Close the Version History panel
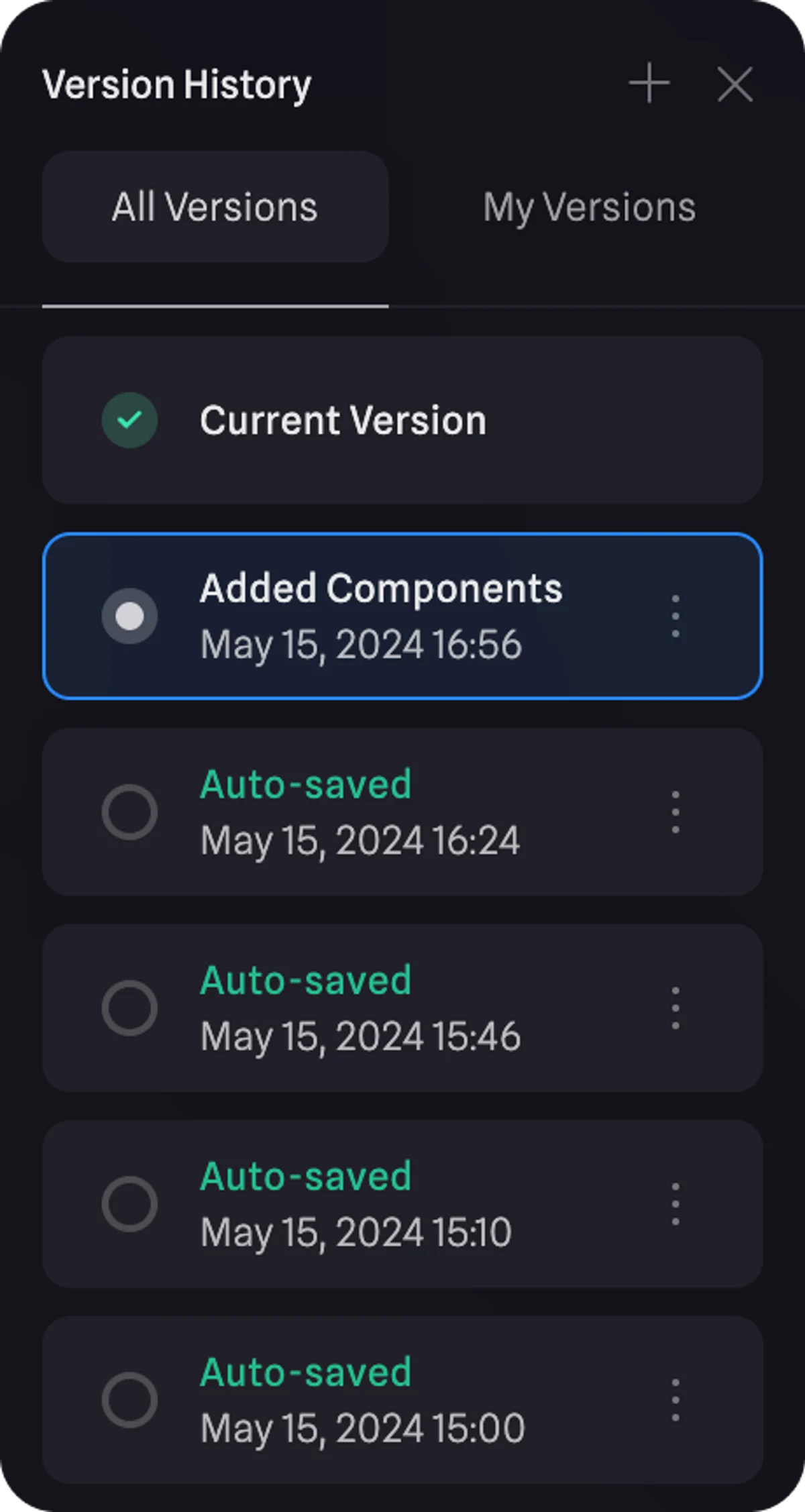805x1512 pixels. 735,84
